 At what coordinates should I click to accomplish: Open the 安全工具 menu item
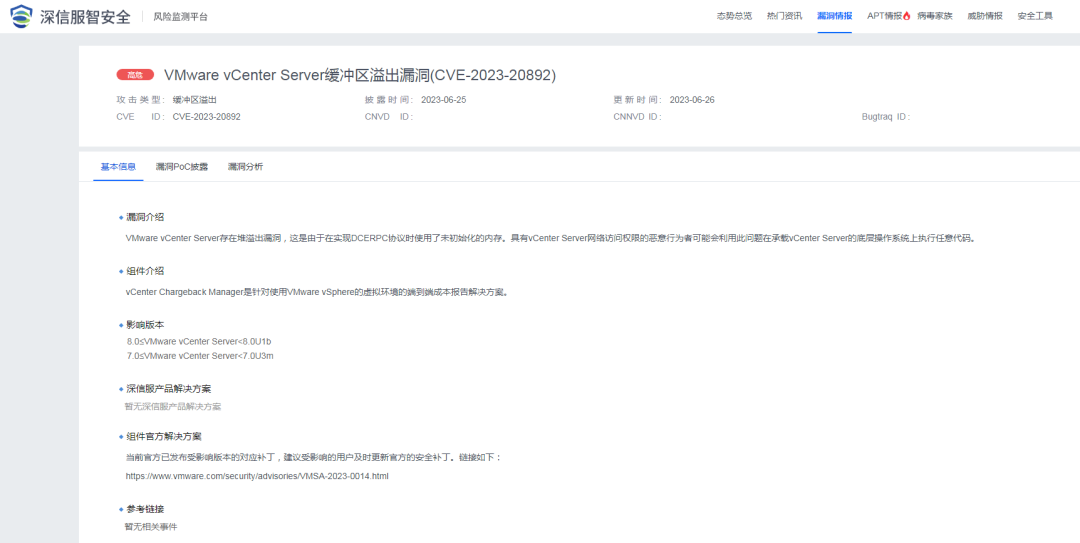[x=1035, y=17]
